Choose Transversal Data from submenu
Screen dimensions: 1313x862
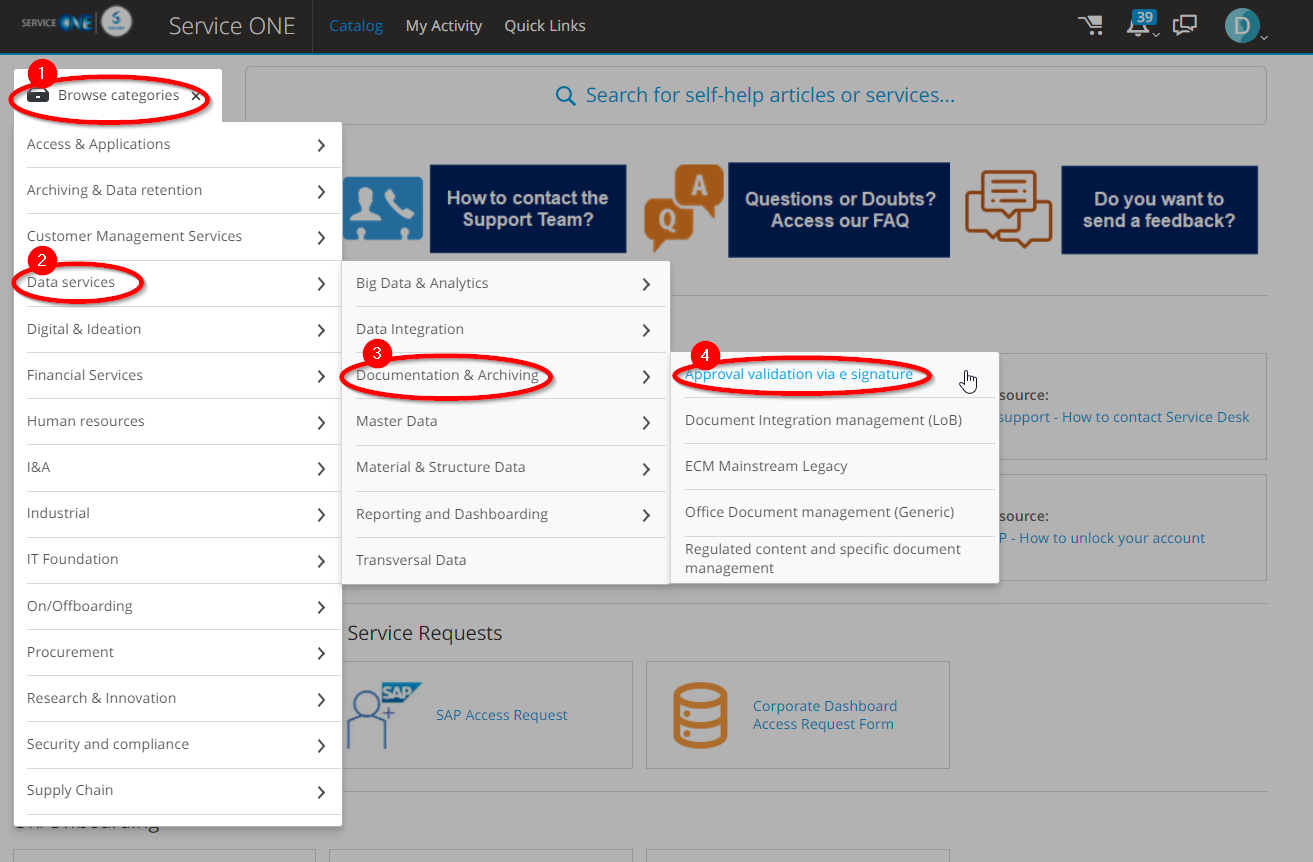(x=411, y=560)
